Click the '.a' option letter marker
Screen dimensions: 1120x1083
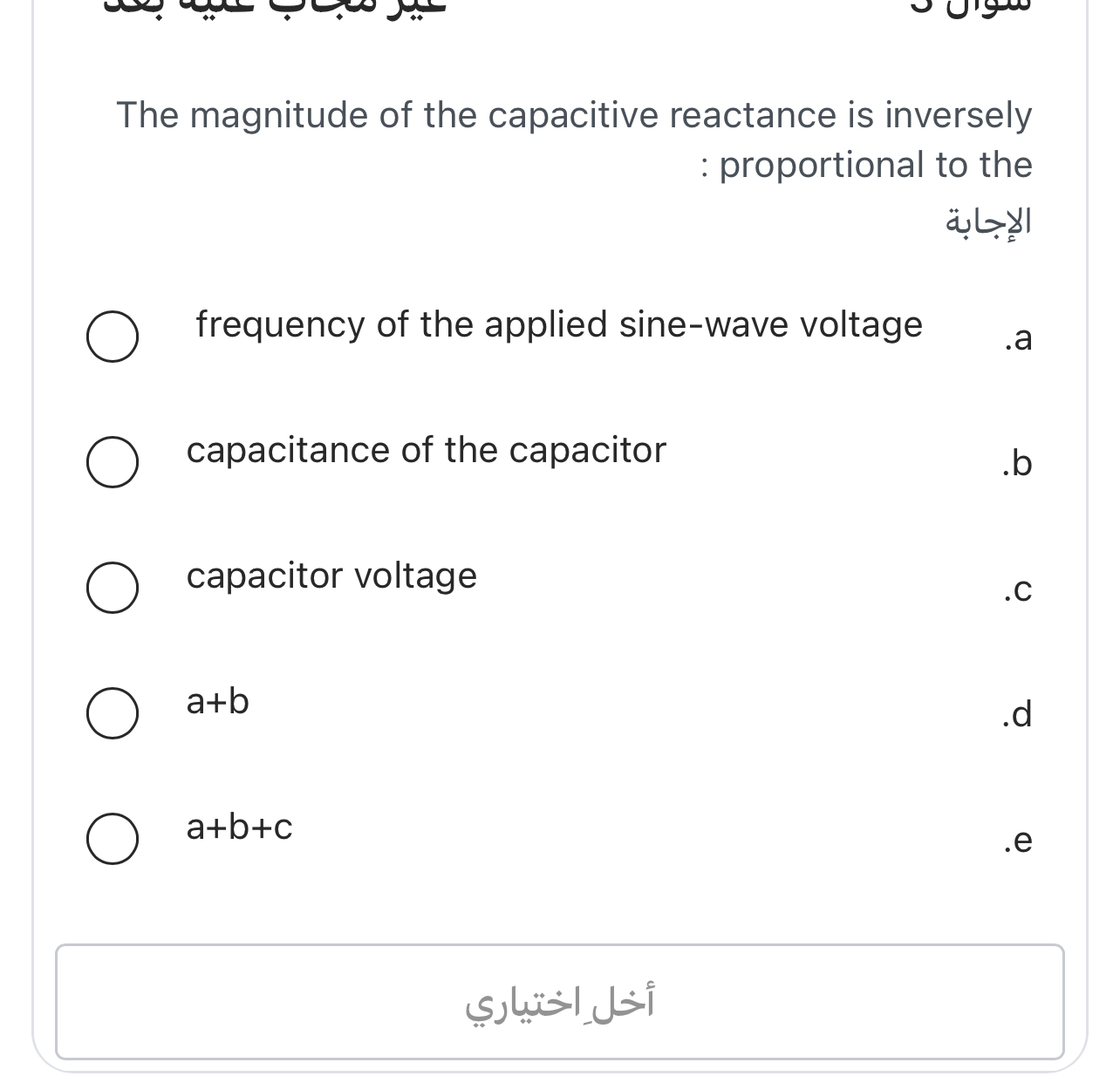tap(1019, 338)
